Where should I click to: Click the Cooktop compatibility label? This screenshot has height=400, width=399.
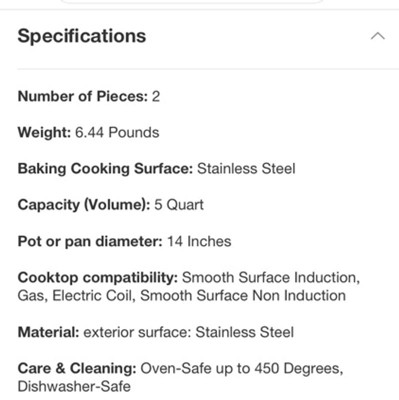pos(98,278)
